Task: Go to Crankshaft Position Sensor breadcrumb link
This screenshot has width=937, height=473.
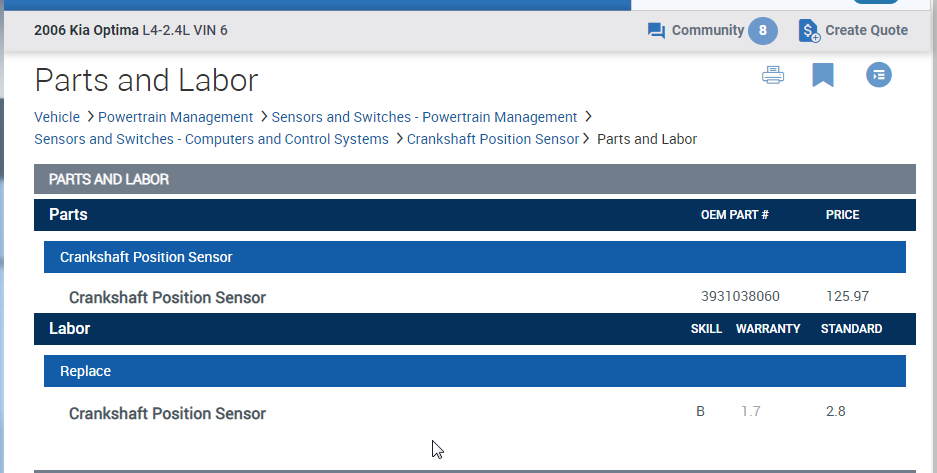Action: coord(492,139)
